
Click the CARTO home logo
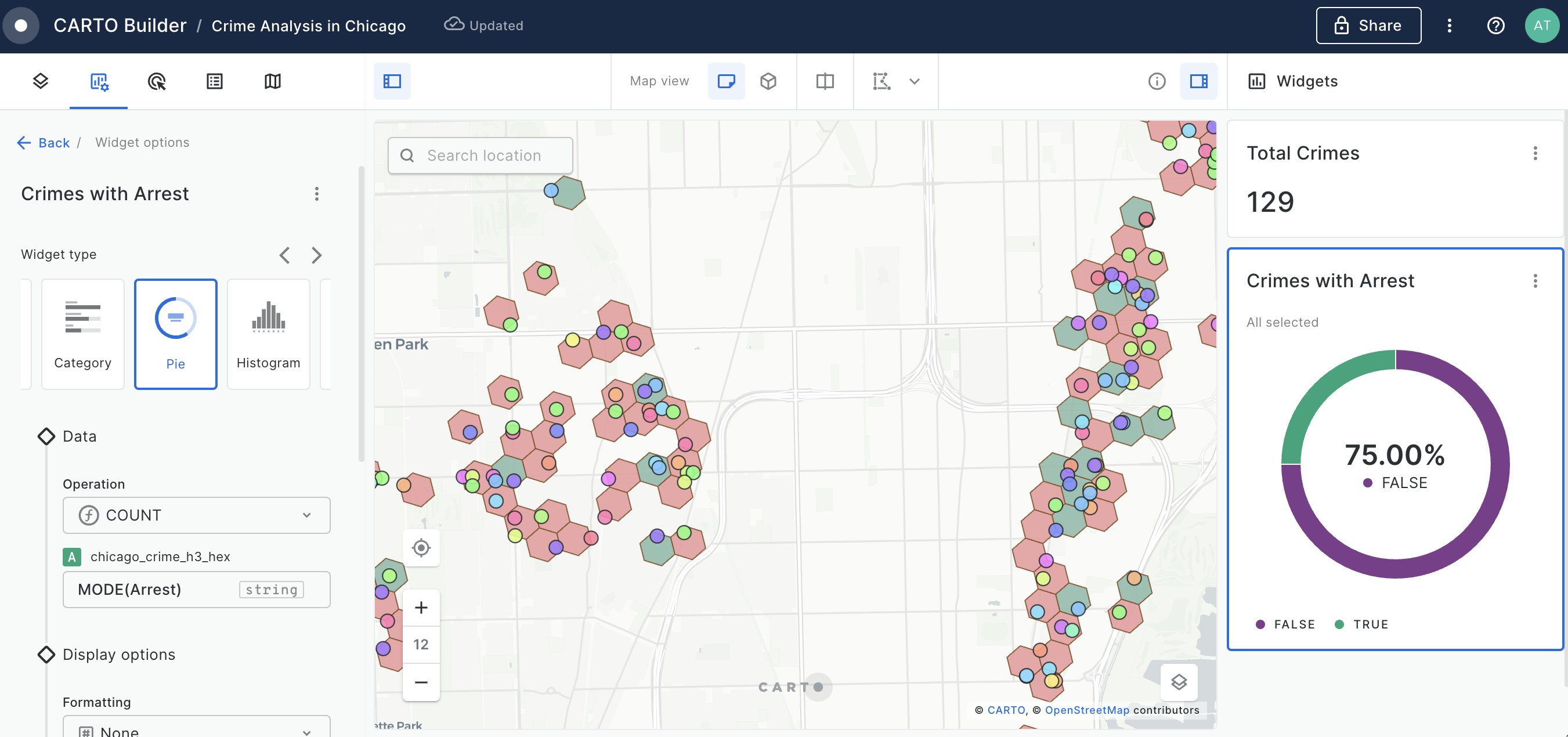[x=21, y=26]
